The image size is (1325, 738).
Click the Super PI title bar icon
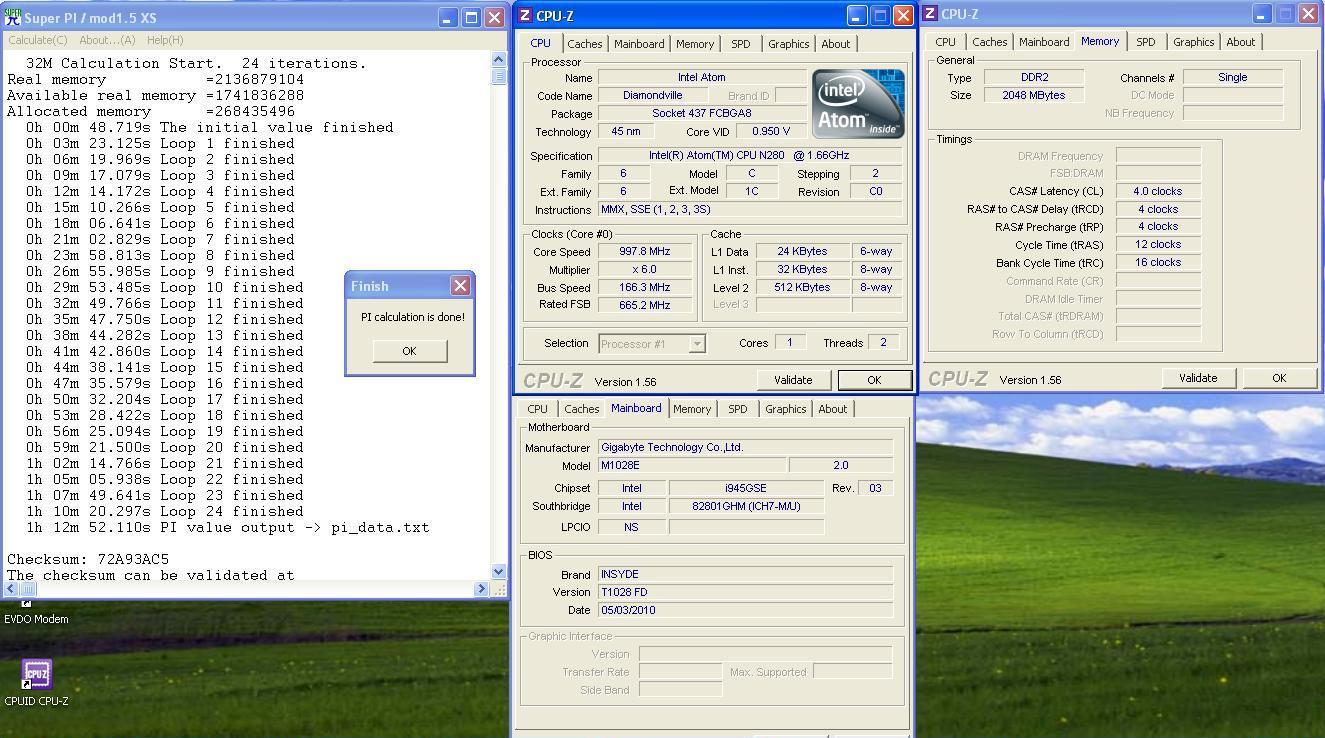click(x=13, y=17)
